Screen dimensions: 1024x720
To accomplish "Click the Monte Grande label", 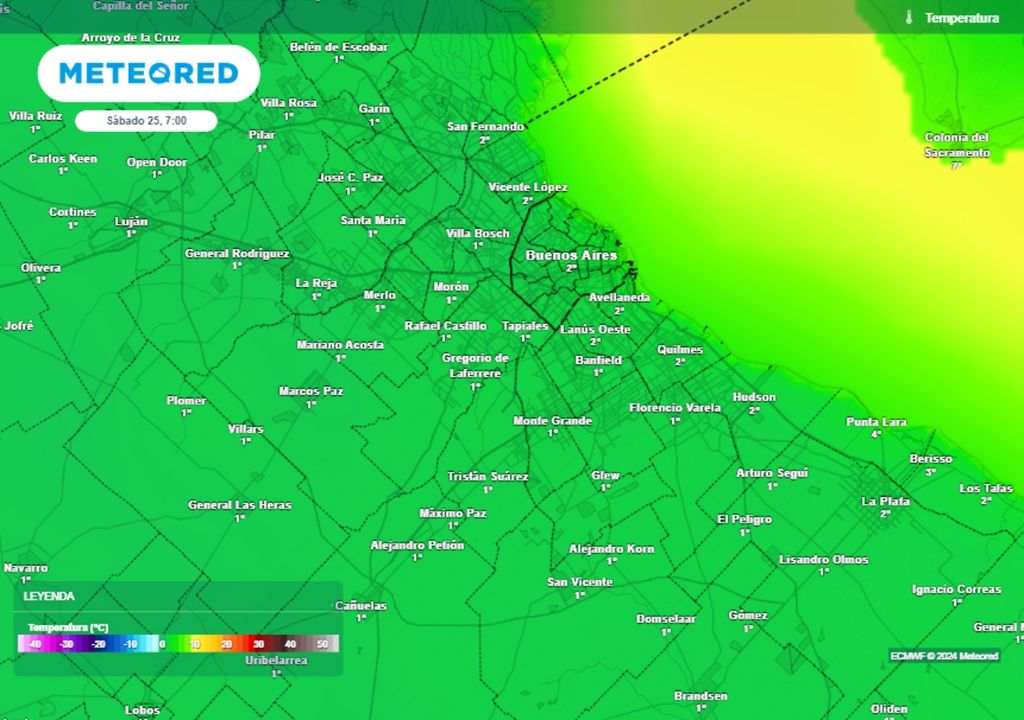I will pos(552,421).
